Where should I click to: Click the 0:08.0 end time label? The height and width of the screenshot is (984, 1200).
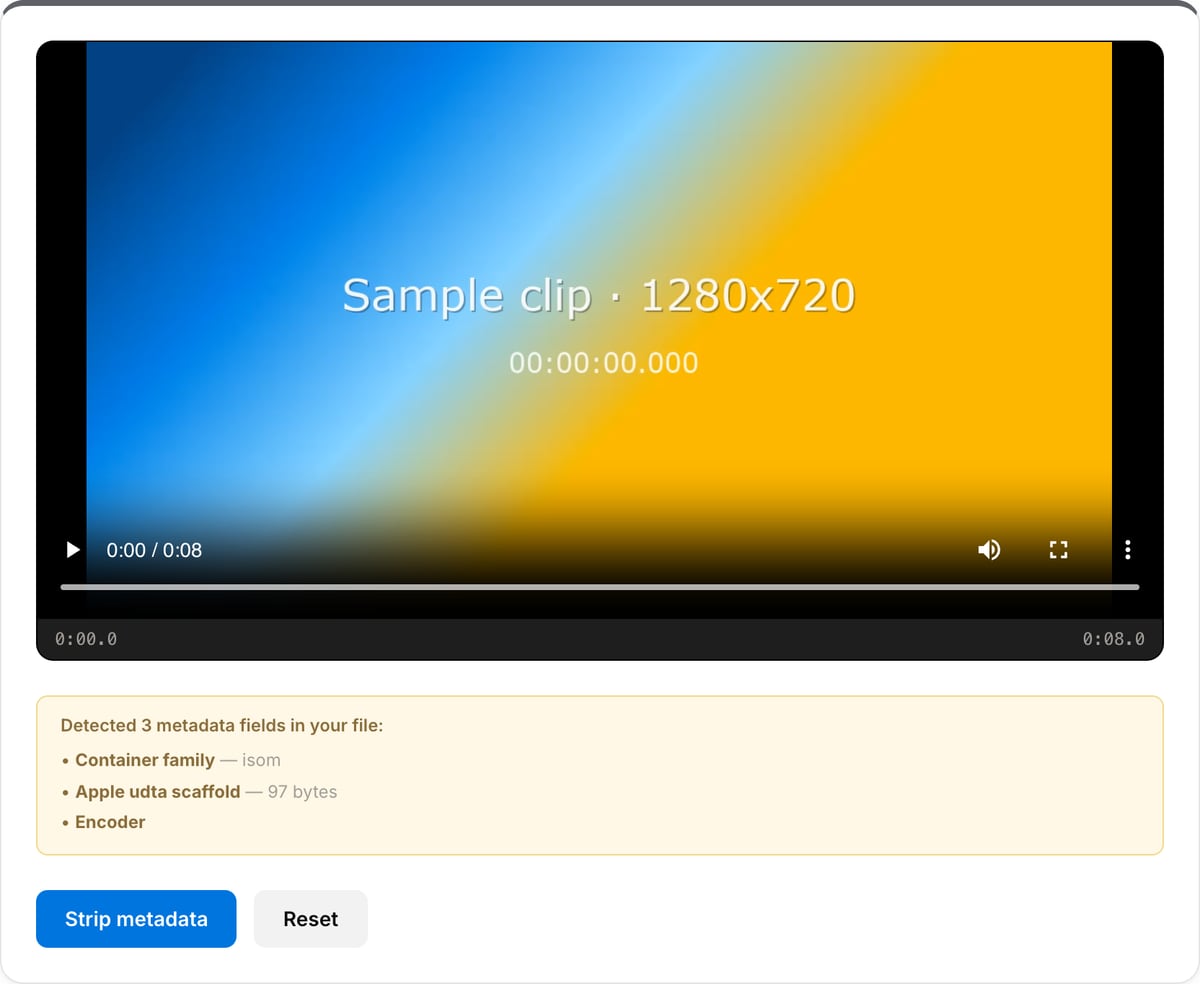[x=1114, y=639]
